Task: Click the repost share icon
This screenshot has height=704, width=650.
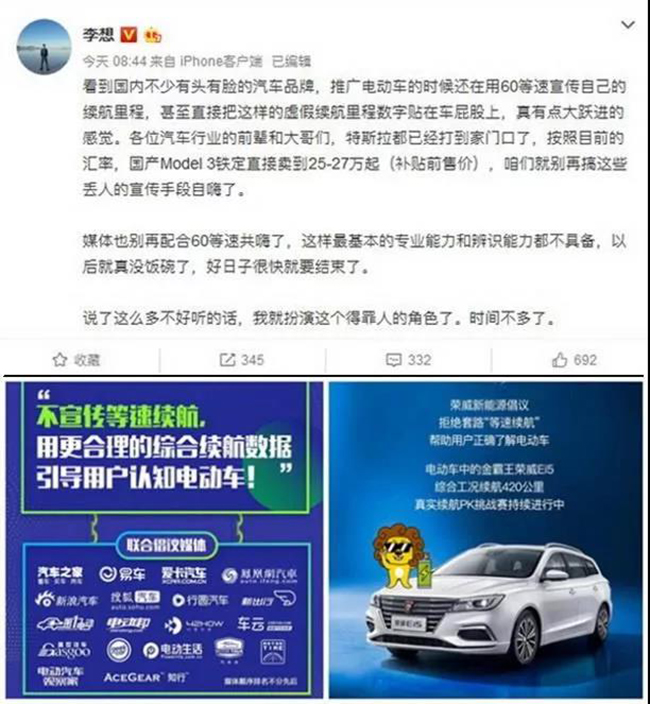Action: [227, 360]
